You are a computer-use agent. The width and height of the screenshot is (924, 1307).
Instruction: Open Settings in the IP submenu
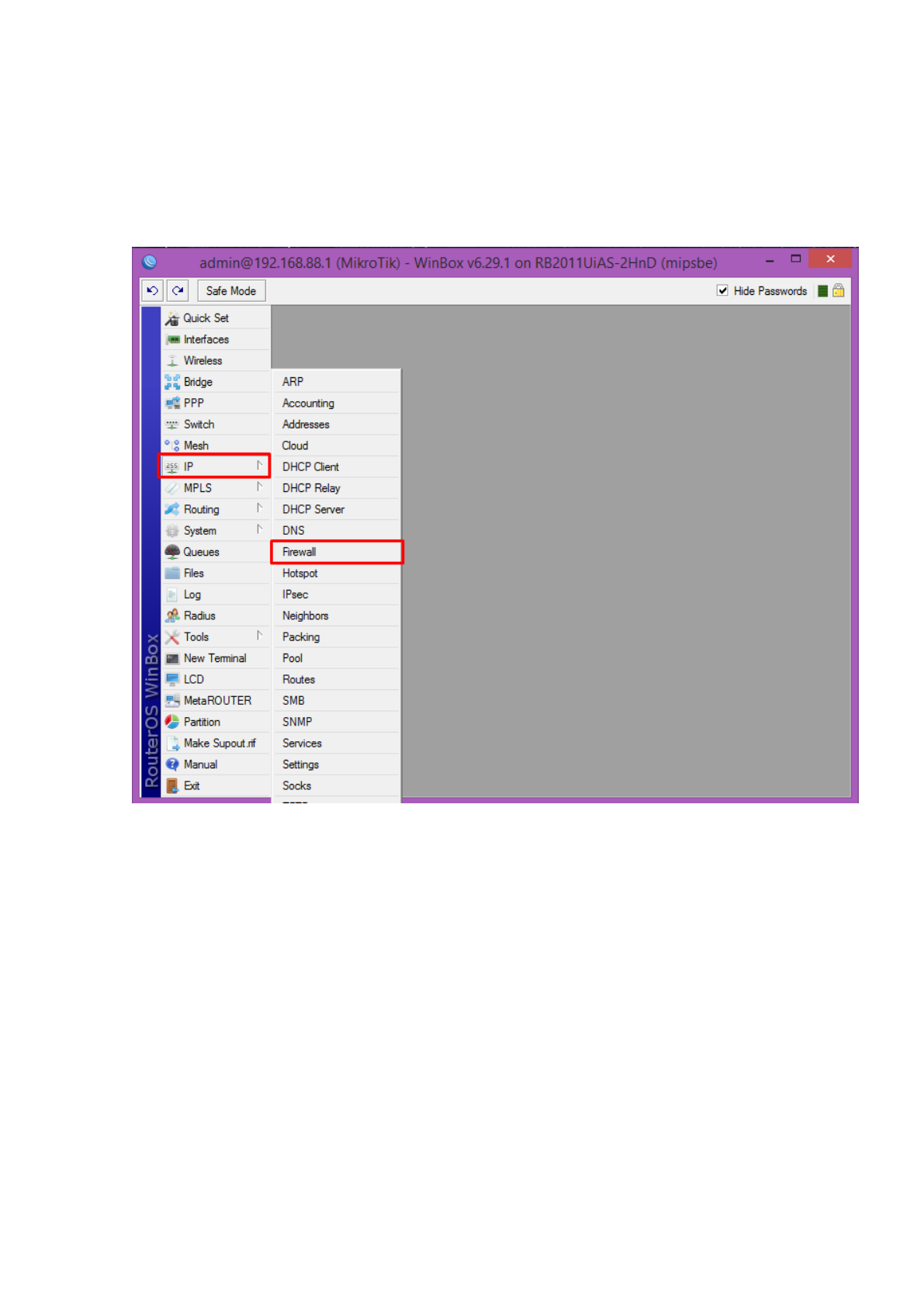tap(337, 764)
